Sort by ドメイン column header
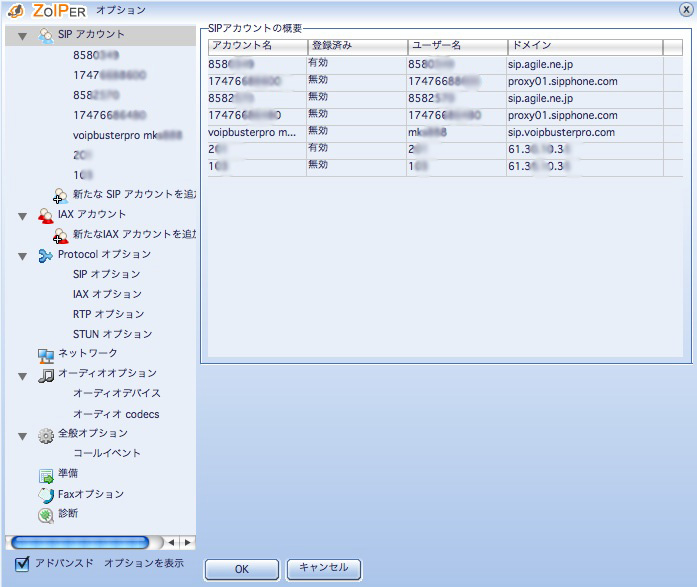The width and height of the screenshot is (697, 587). [585, 47]
